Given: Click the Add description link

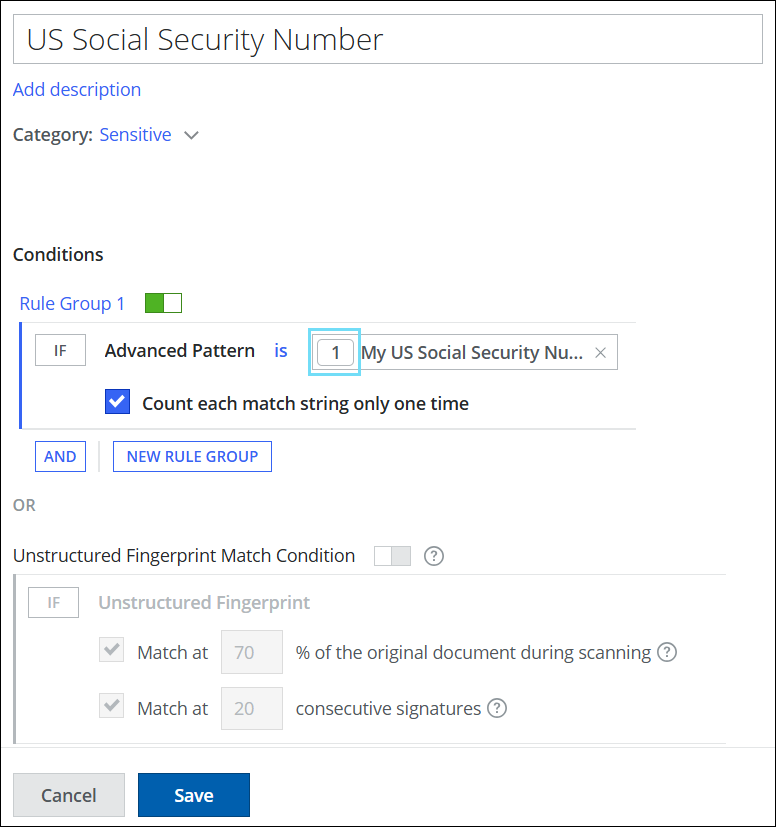Looking at the screenshot, I should (77, 90).
